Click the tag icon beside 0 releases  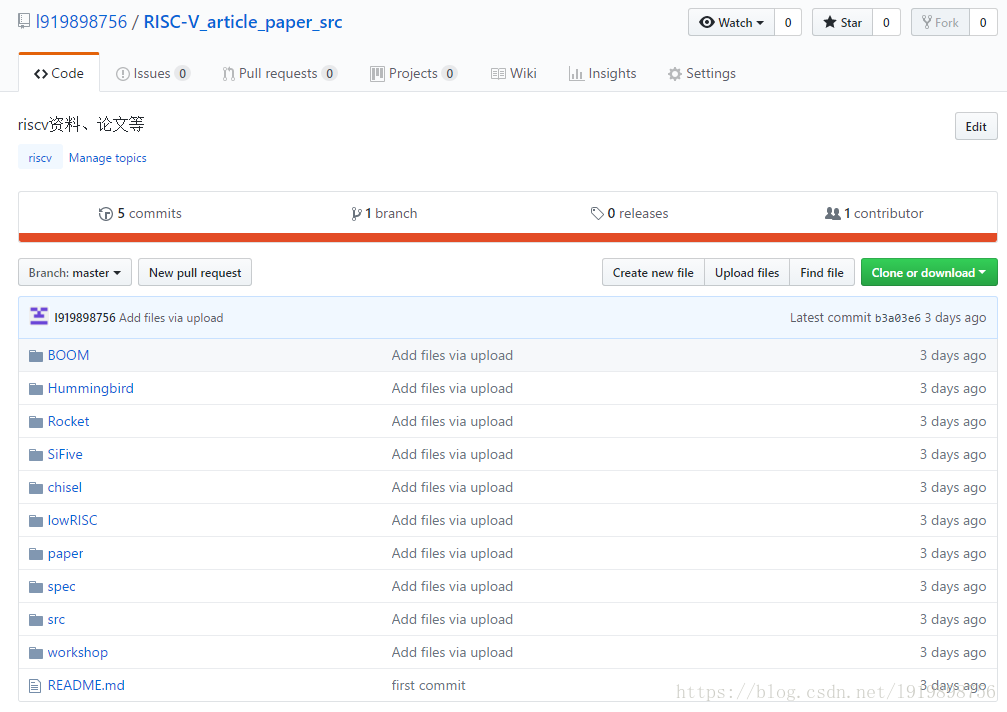pyautogui.click(x=597, y=213)
